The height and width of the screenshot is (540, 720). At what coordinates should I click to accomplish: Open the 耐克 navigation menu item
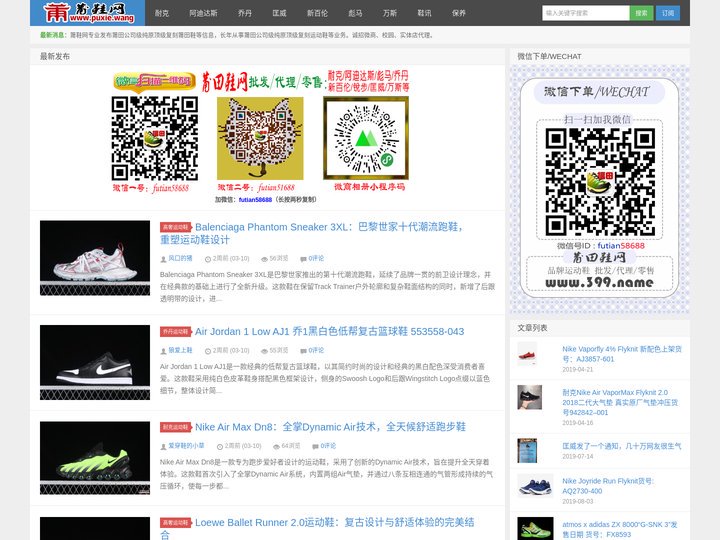pyautogui.click(x=162, y=13)
